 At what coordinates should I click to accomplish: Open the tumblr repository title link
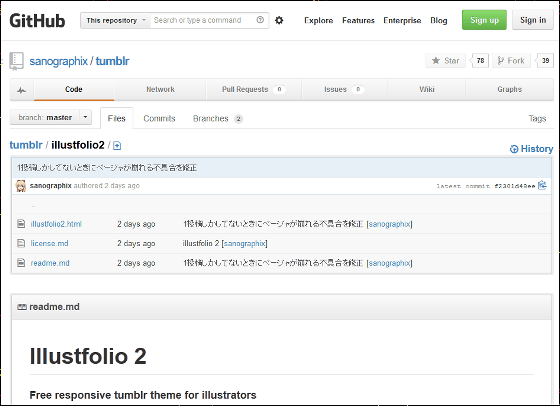pos(112,61)
